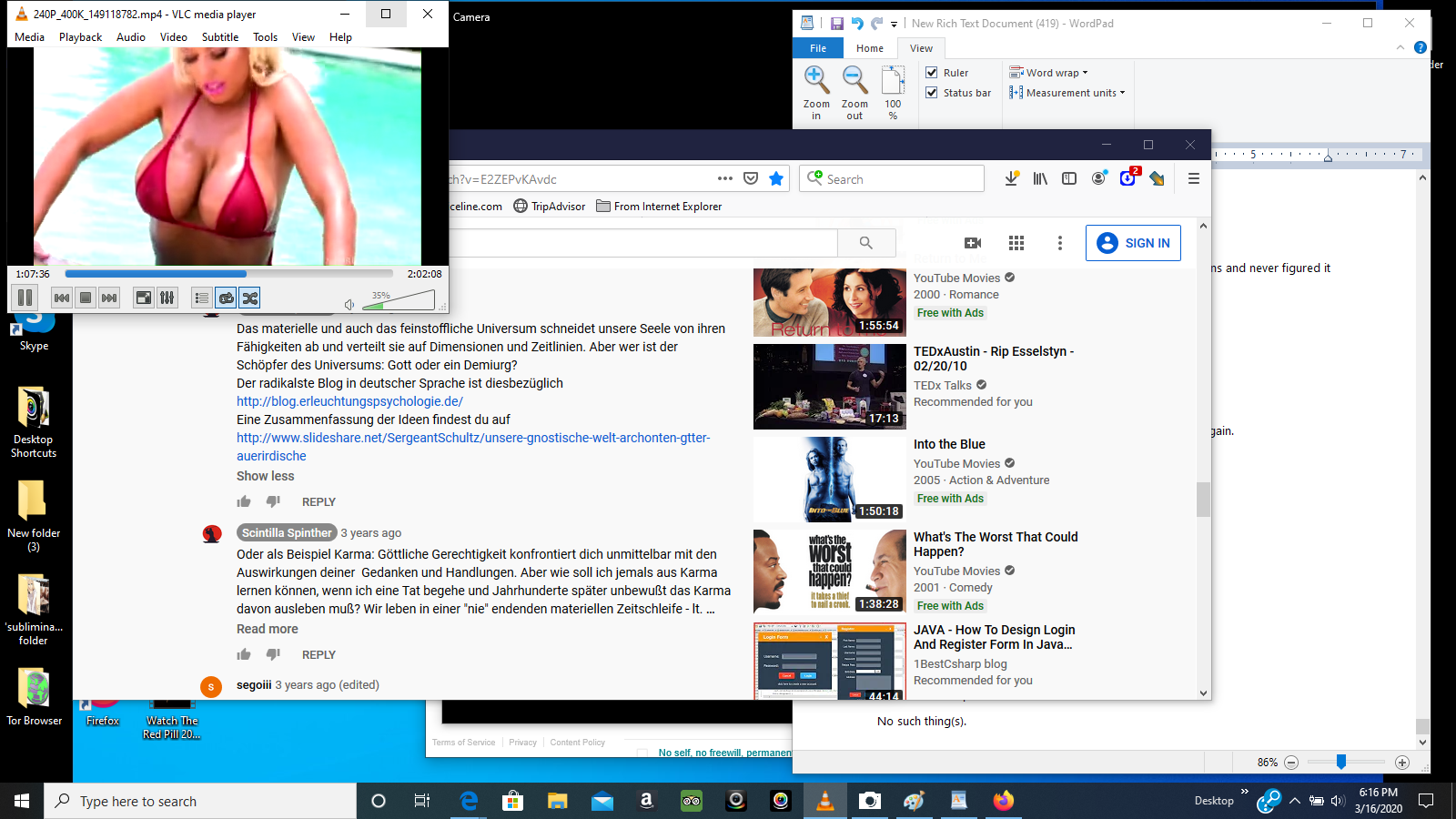Open the VLC Subtitle menu

click(220, 37)
